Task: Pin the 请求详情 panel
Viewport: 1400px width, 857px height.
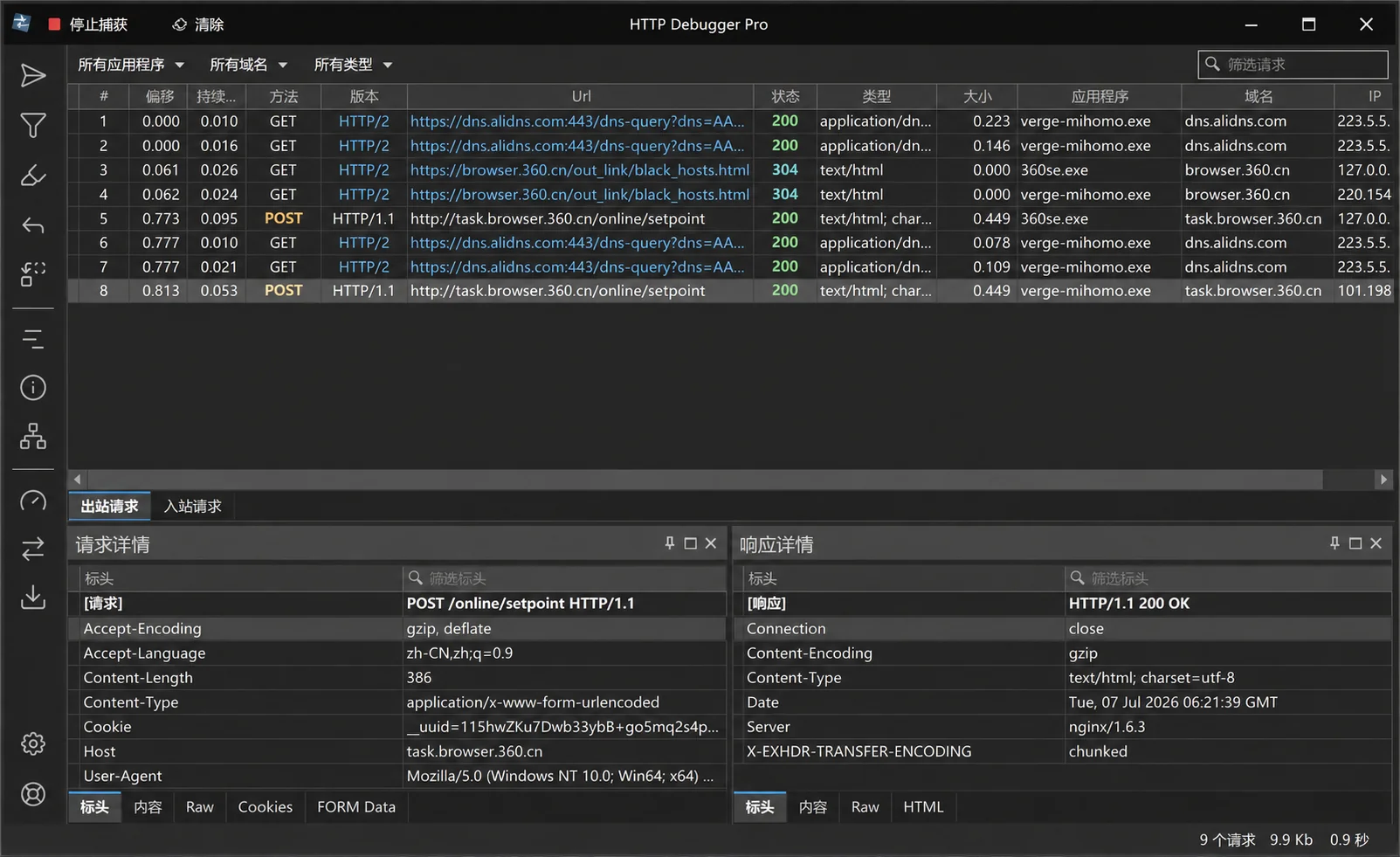Action: 670,543
